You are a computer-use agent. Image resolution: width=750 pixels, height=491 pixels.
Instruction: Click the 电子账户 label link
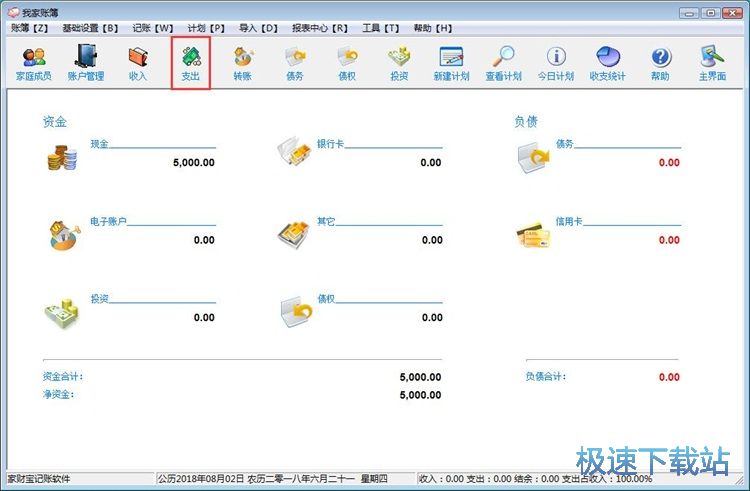(109, 221)
